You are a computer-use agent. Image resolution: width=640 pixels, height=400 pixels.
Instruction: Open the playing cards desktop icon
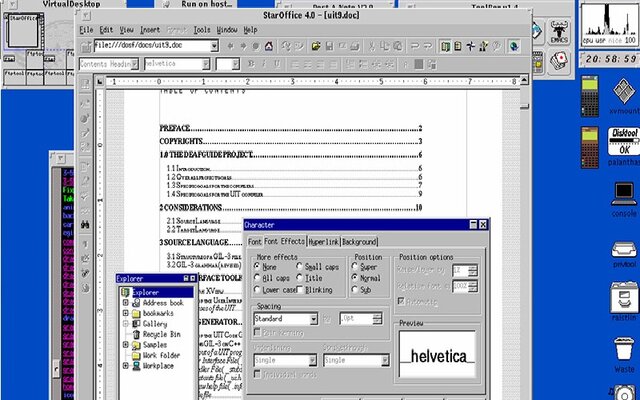tap(559, 62)
